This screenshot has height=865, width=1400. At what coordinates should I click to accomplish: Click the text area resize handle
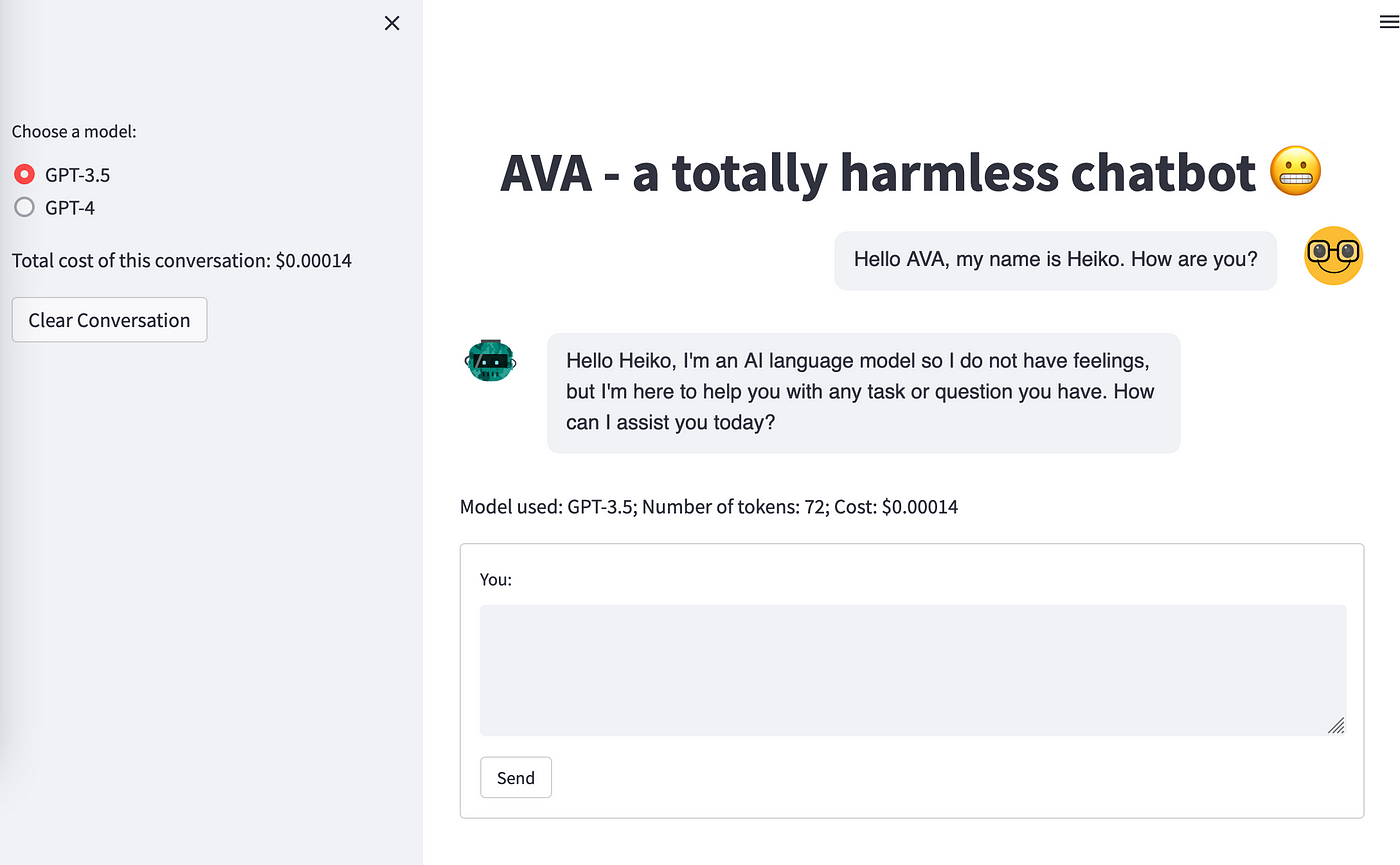(x=1336, y=726)
